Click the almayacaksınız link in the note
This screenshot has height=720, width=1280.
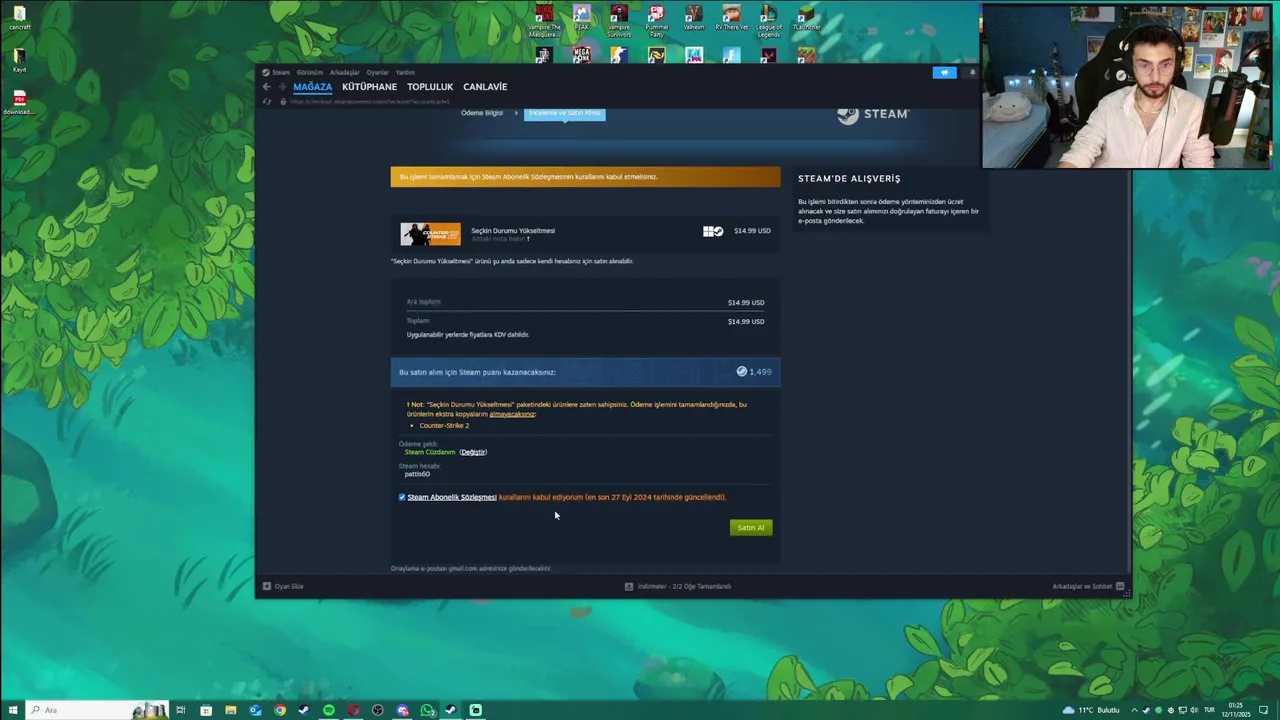[512, 414]
